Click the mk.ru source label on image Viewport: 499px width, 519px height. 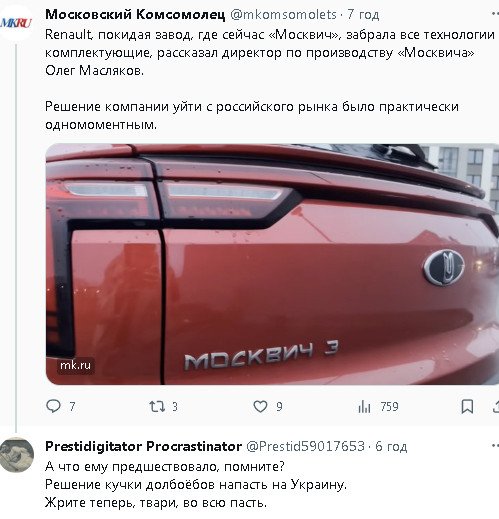tap(75, 365)
